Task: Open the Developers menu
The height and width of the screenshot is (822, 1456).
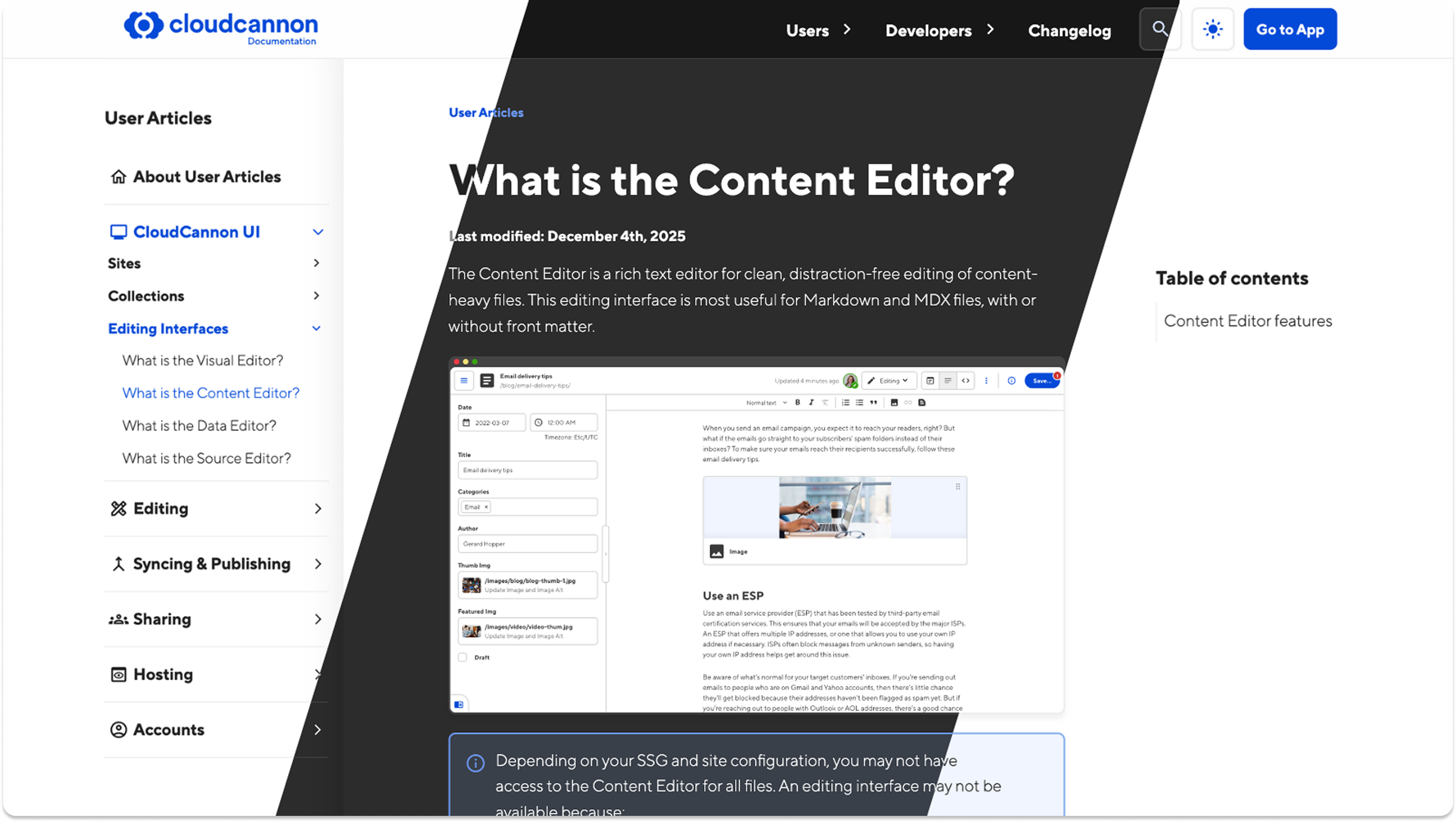Action: (929, 31)
